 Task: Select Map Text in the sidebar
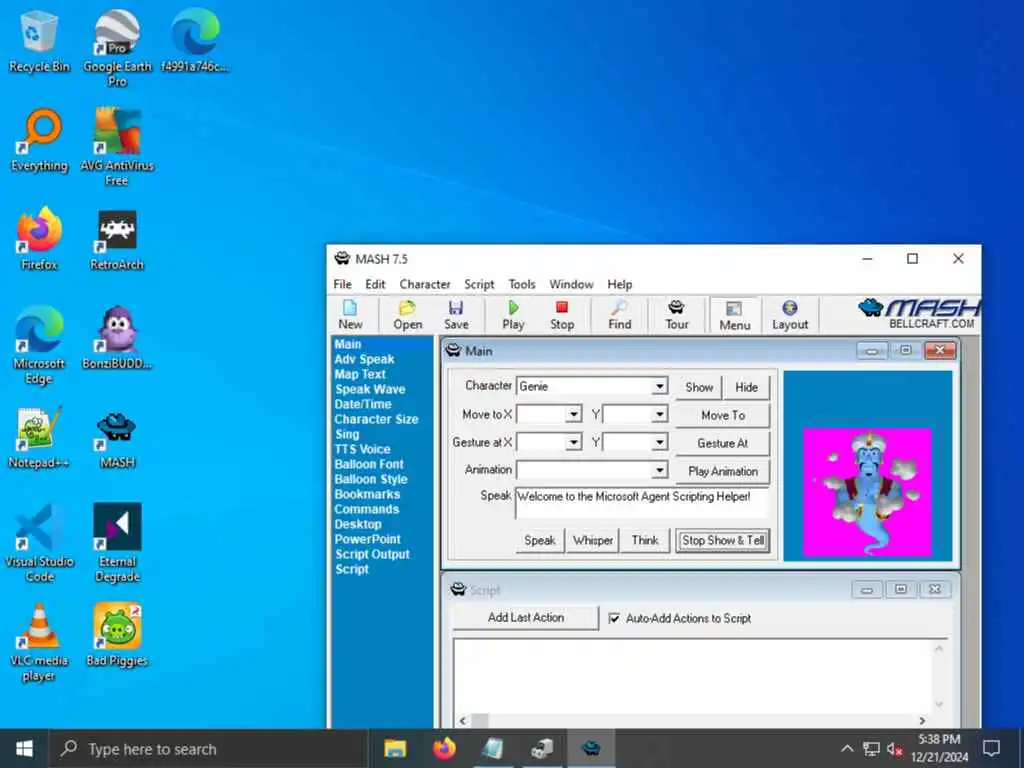coord(360,374)
